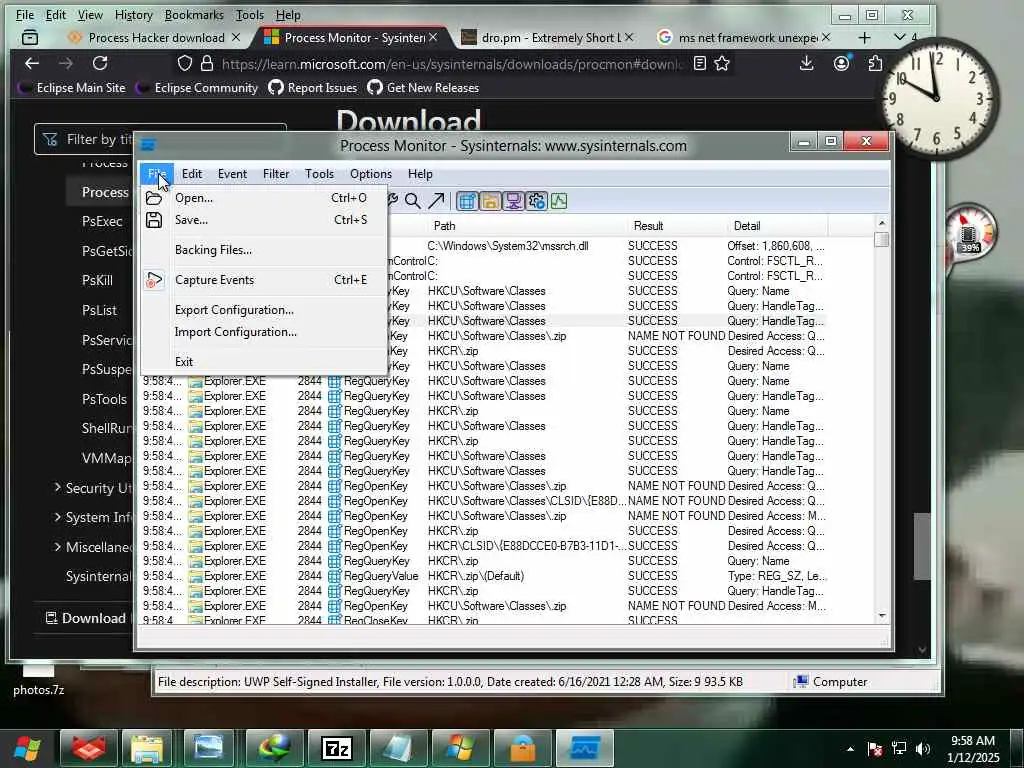Expand the list all tabs chevron
This screenshot has height=768, width=1024.
pyautogui.click(x=899, y=37)
